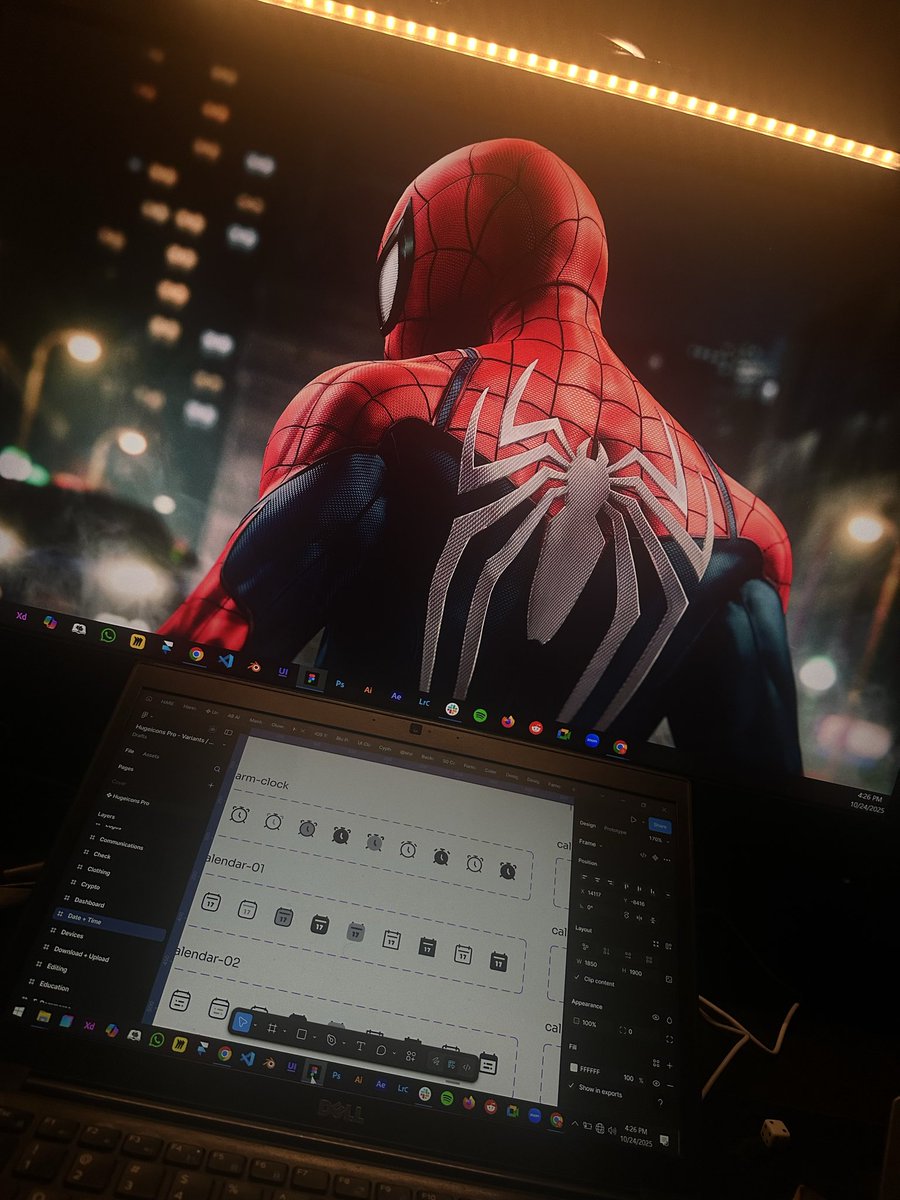
Task: Open WhatsApp on the laptop taskbar
Action: 157,1040
